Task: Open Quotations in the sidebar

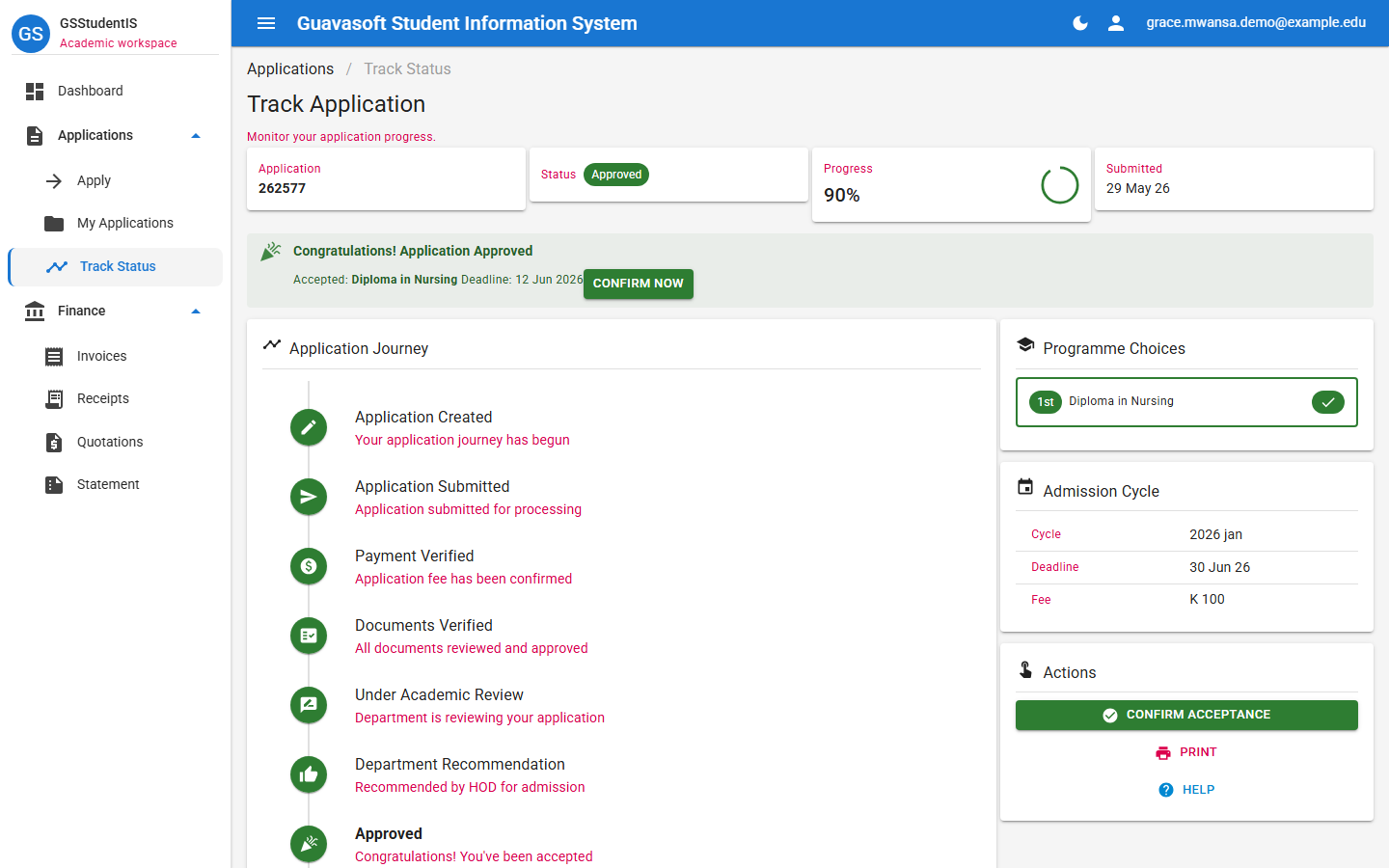Action: (116, 442)
